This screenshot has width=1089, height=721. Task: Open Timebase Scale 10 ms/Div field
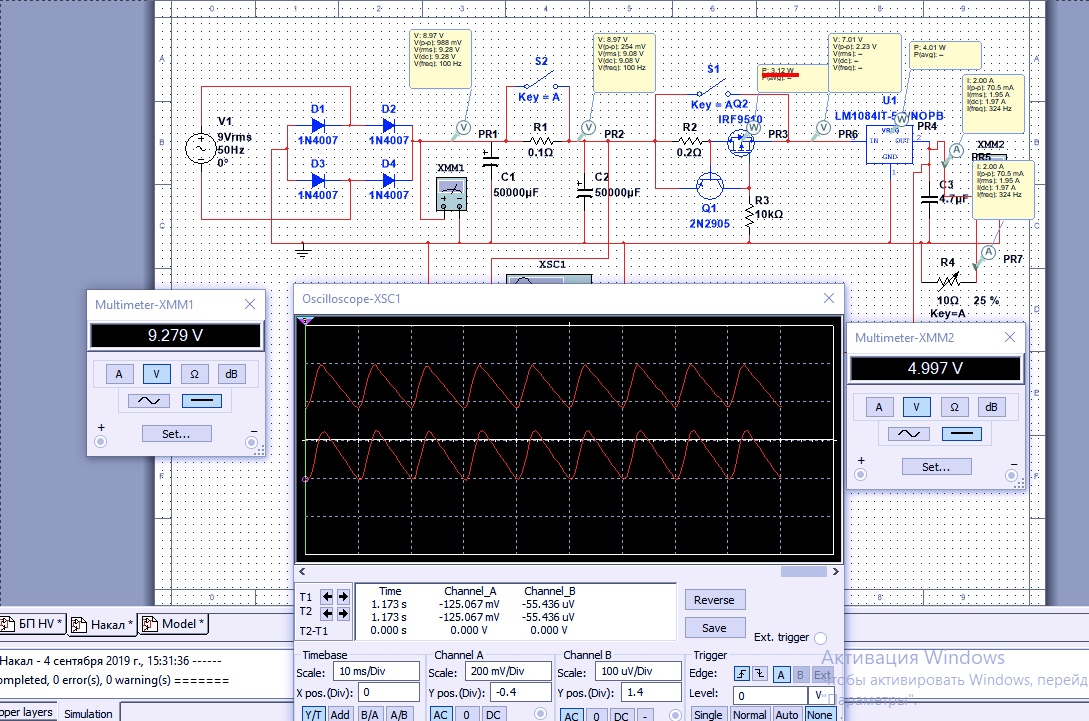(374, 672)
